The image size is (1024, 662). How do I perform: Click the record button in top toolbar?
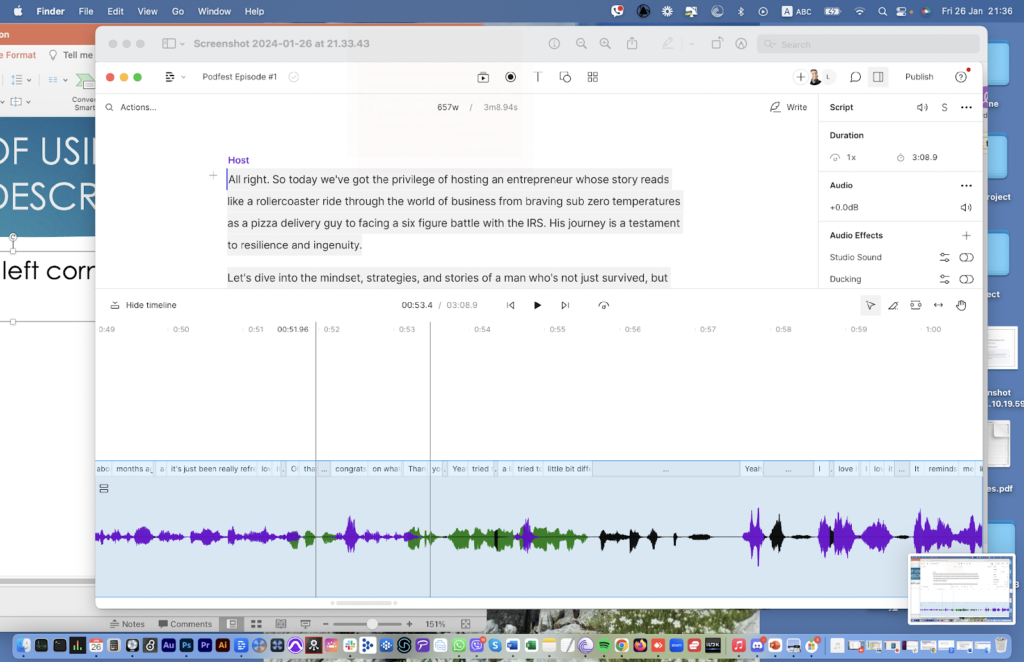pos(510,77)
